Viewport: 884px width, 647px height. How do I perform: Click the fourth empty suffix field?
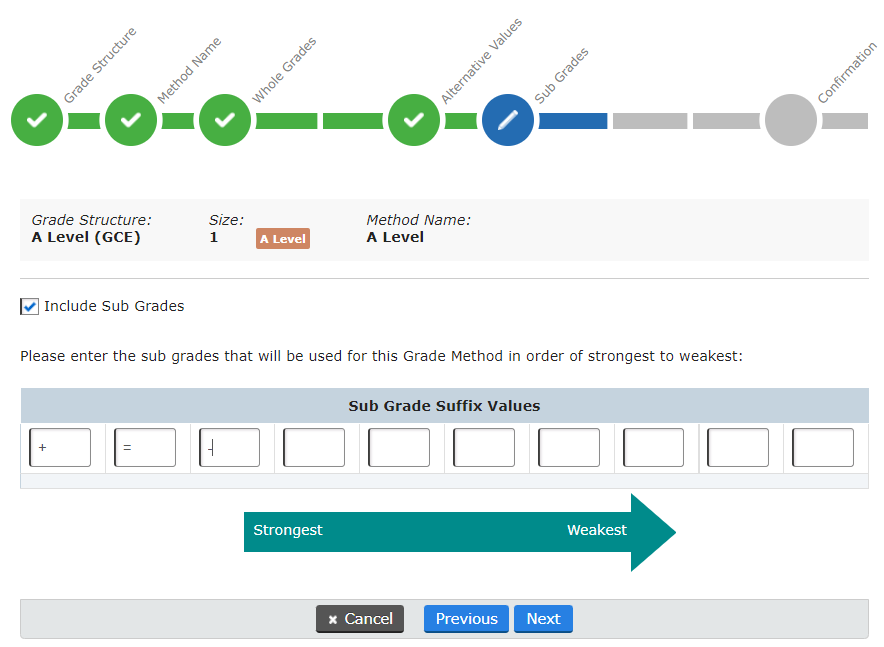[x=314, y=447]
